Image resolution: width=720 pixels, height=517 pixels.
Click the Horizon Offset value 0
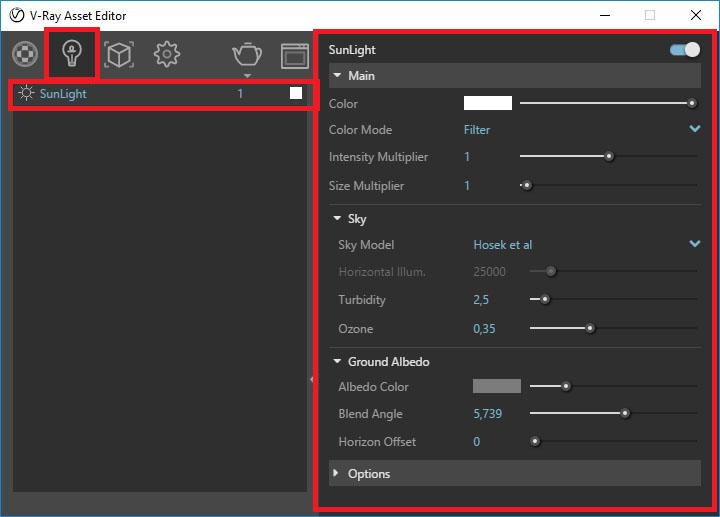477,442
